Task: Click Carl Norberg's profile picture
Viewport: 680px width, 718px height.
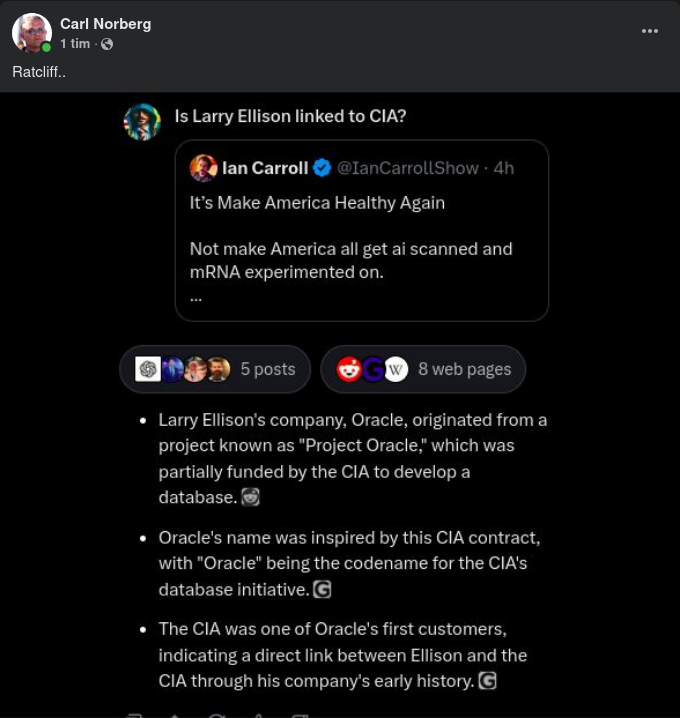Action: tap(31, 33)
